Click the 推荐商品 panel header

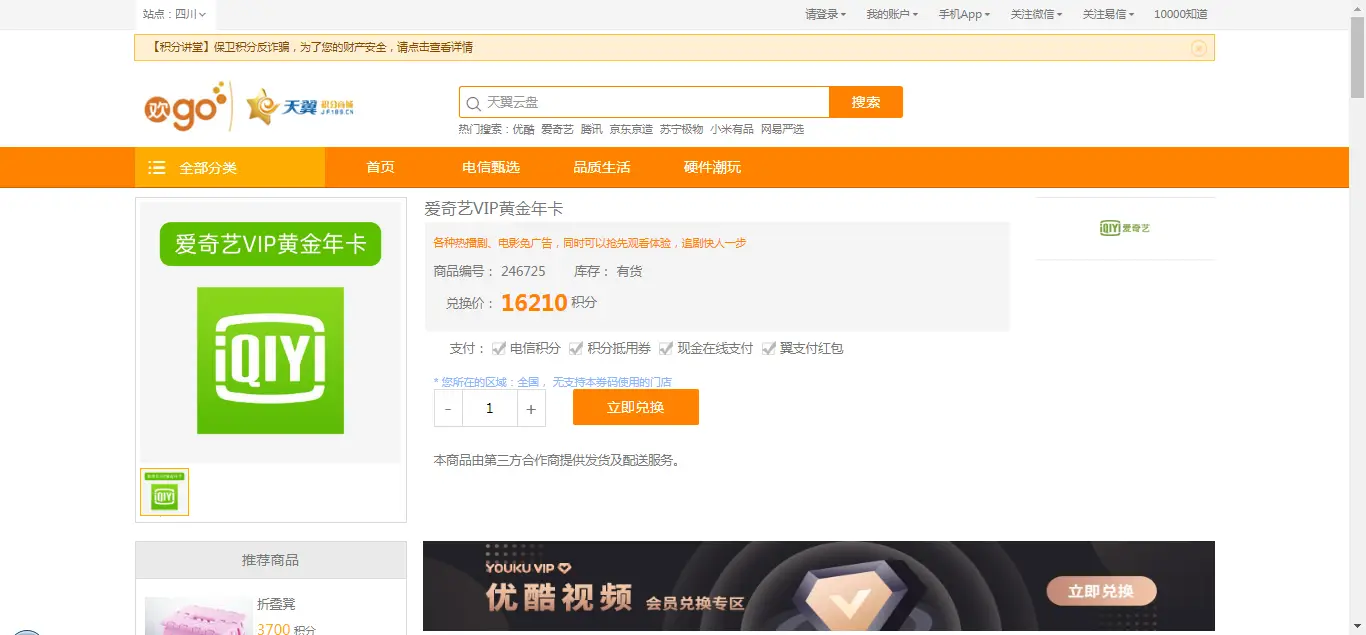pyautogui.click(x=271, y=560)
